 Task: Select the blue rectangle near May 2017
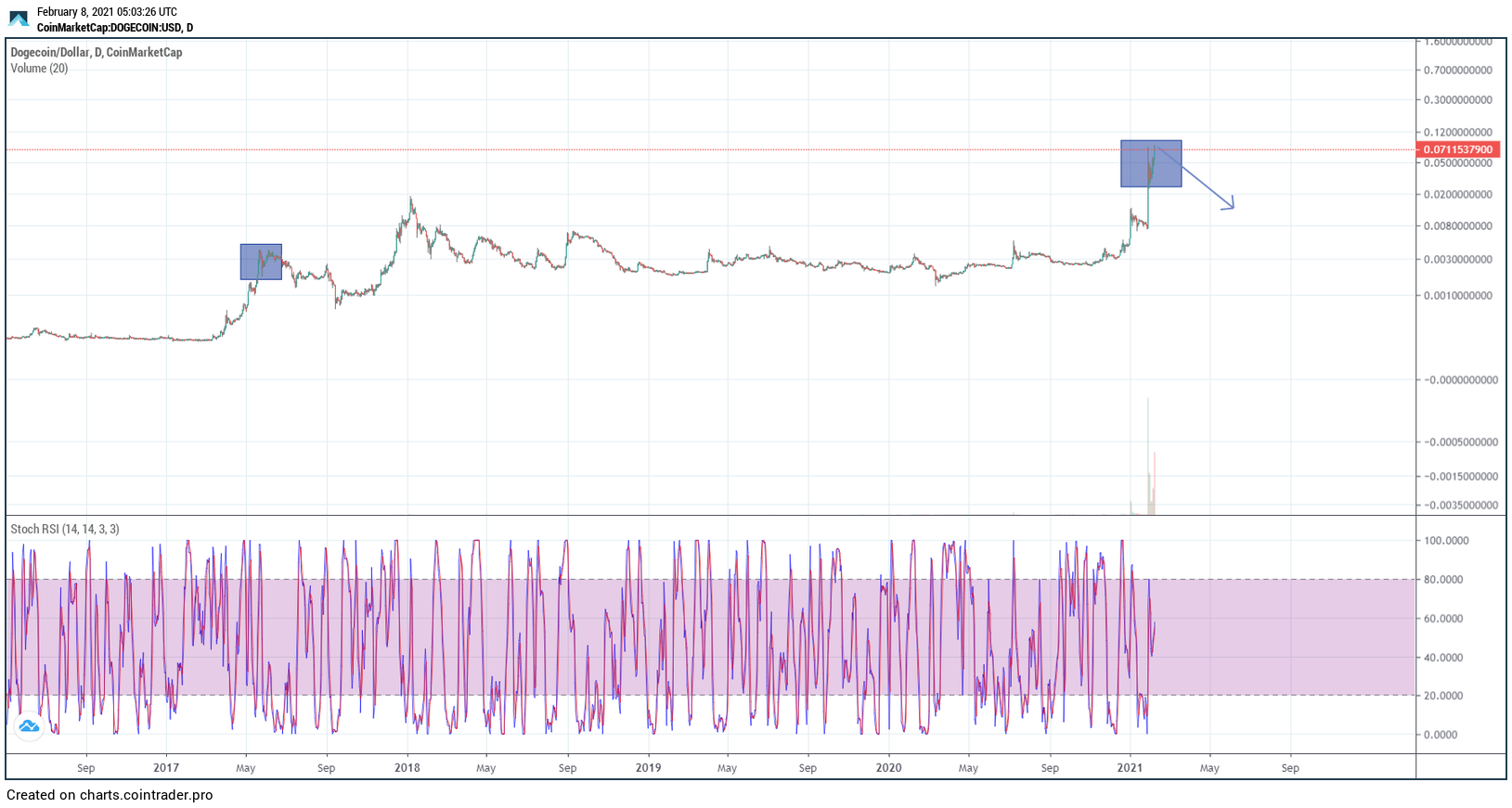(x=261, y=263)
